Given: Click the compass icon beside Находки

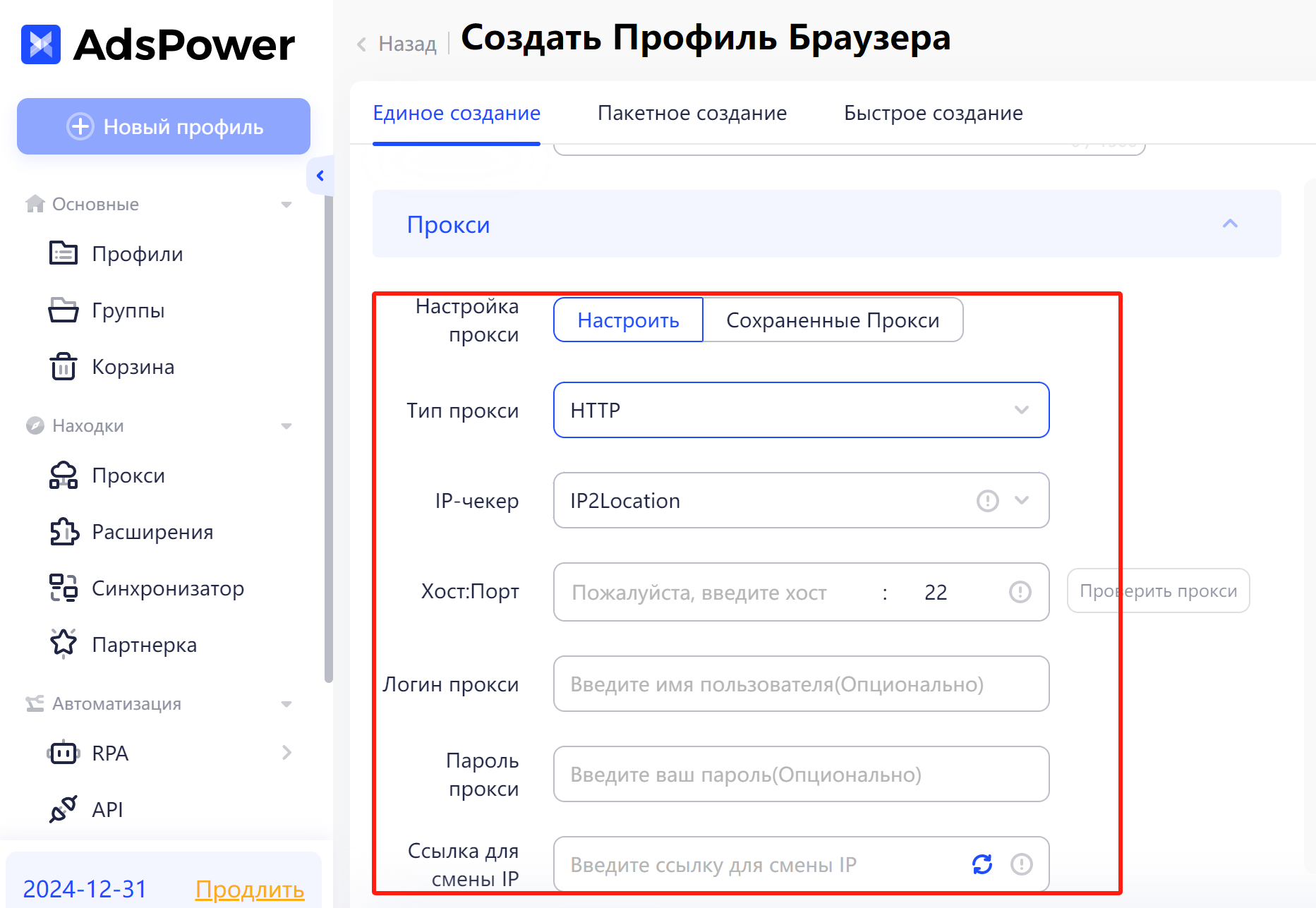Looking at the screenshot, I should 35,425.
